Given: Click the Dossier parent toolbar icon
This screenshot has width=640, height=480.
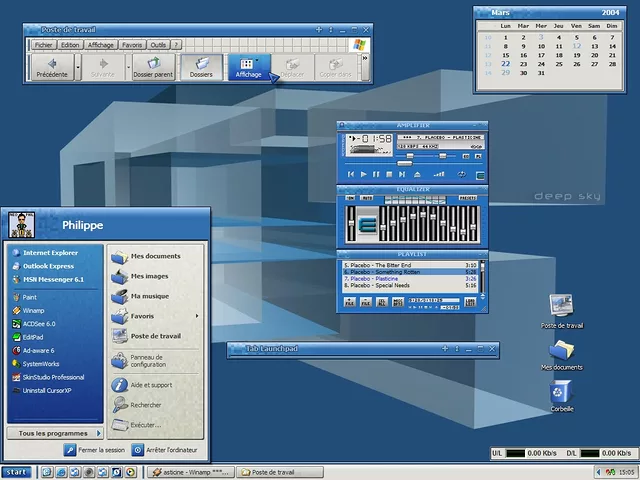Looking at the screenshot, I should 153,67.
